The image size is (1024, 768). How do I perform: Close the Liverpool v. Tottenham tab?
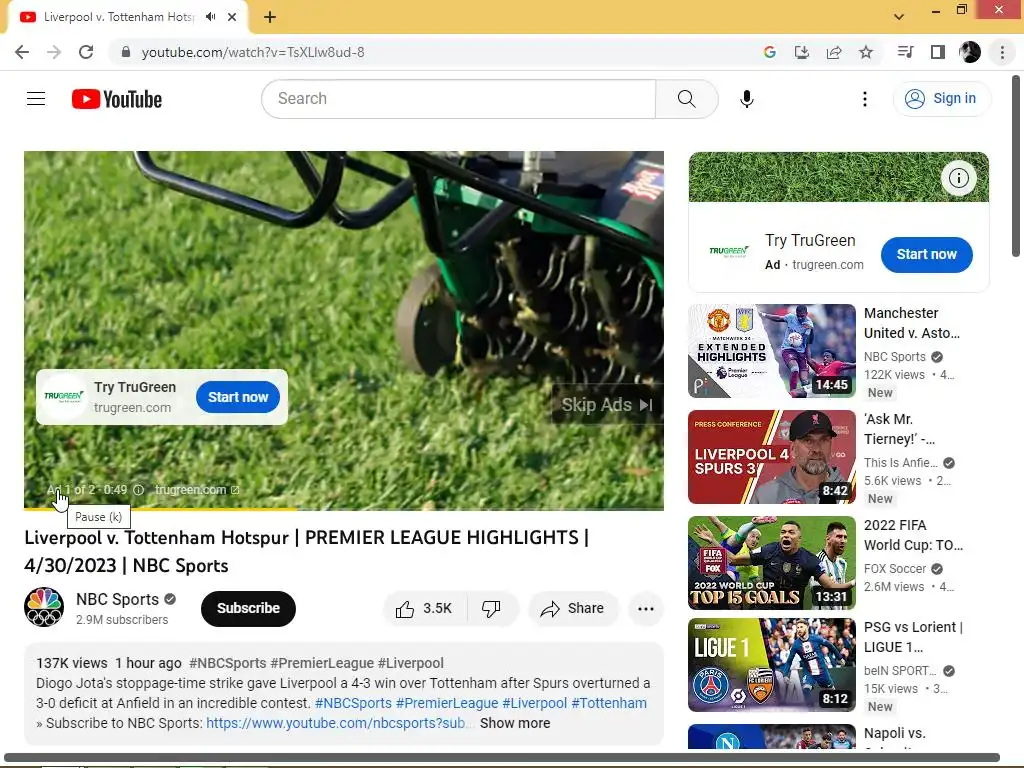[x=232, y=17]
